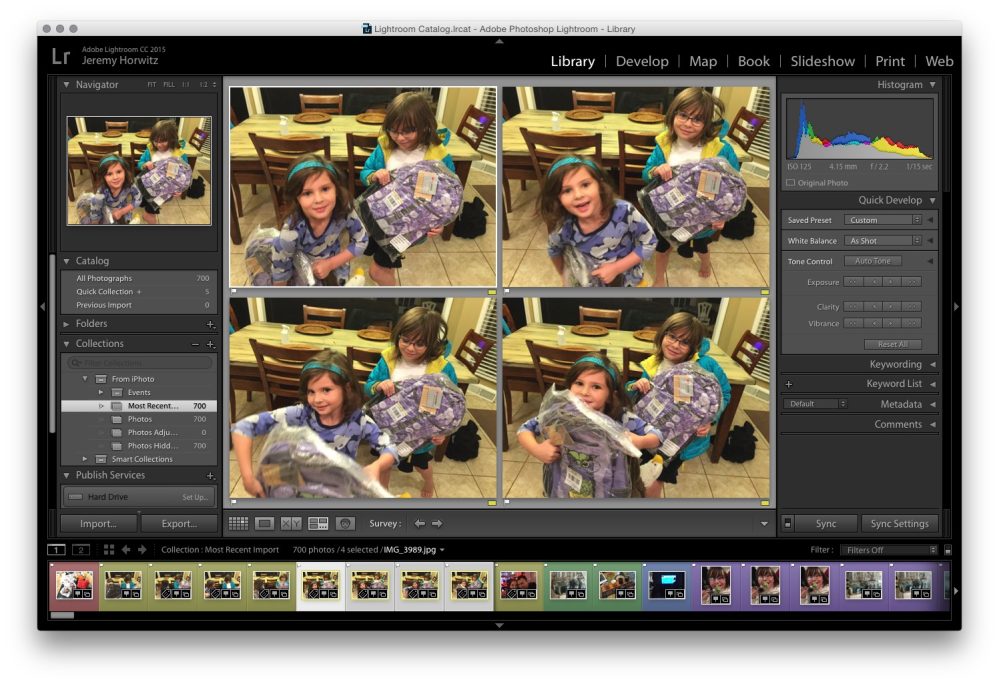Open Compare view from the toolbar

290,522
